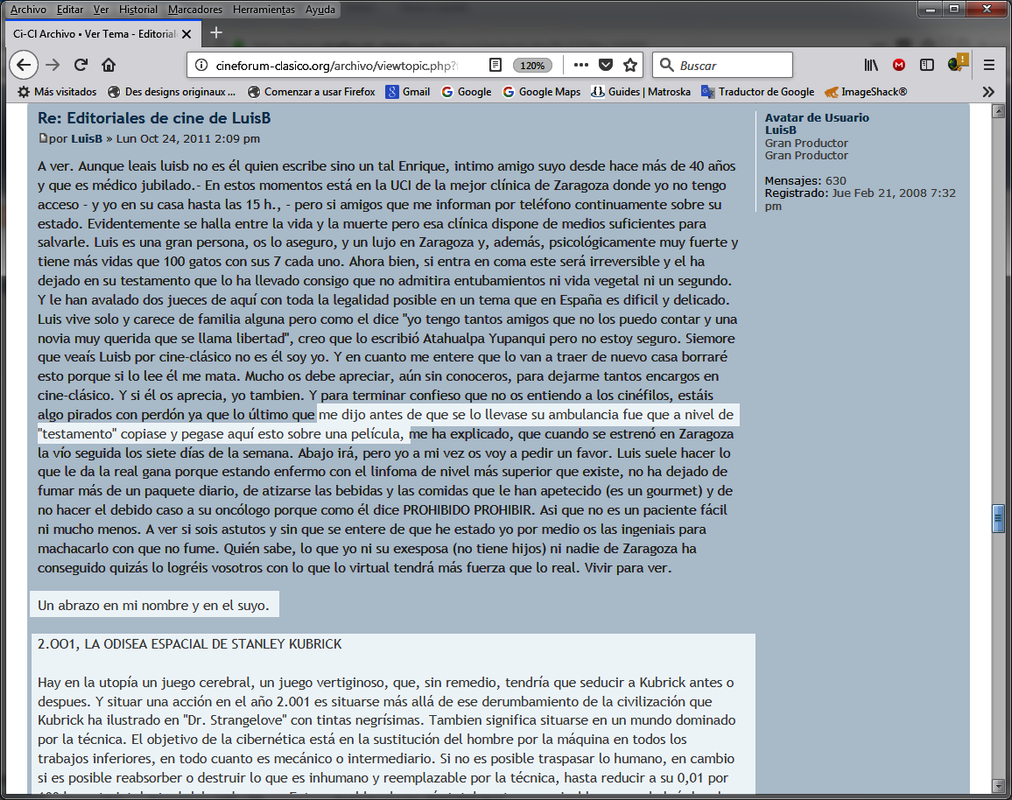1012x800 pixels.
Task: Click vertical scrollbar up arrow
Action: point(998,110)
